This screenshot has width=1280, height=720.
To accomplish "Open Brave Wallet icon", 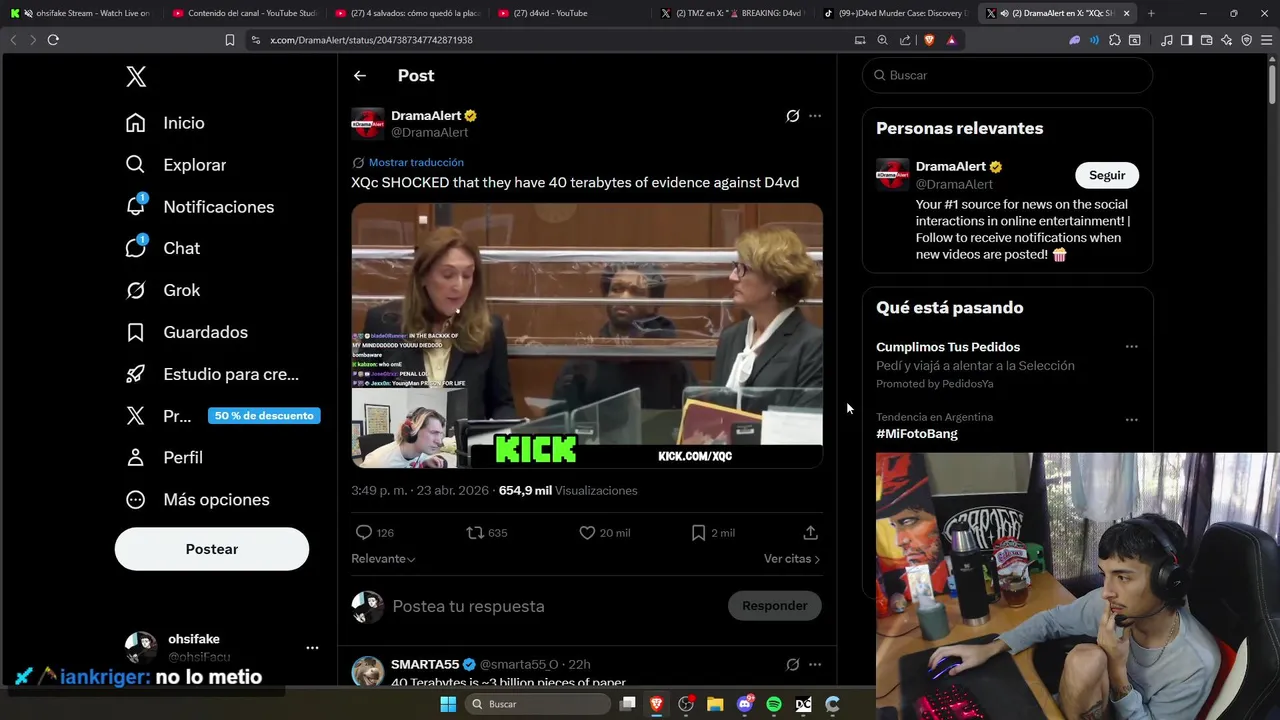I will [1207, 40].
